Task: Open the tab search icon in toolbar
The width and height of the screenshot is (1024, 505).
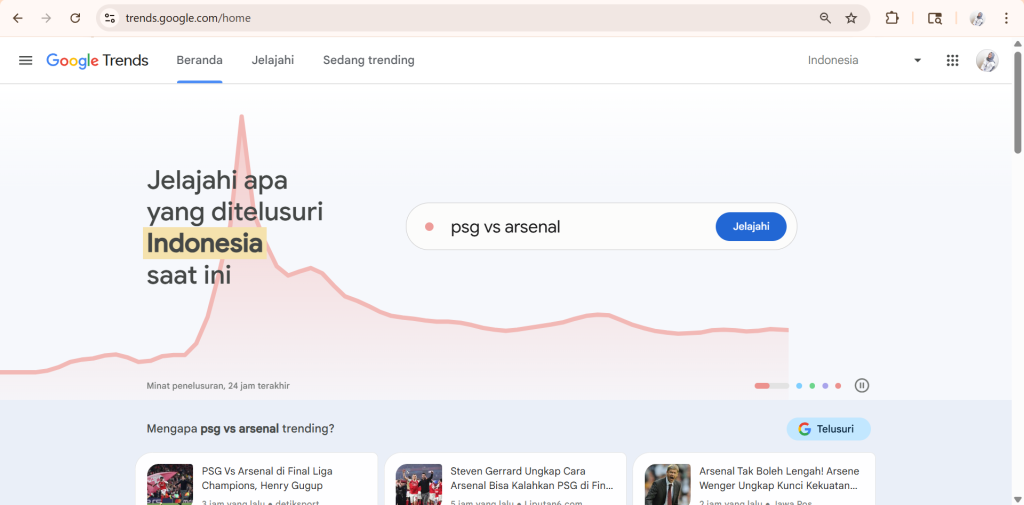Action: (935, 18)
